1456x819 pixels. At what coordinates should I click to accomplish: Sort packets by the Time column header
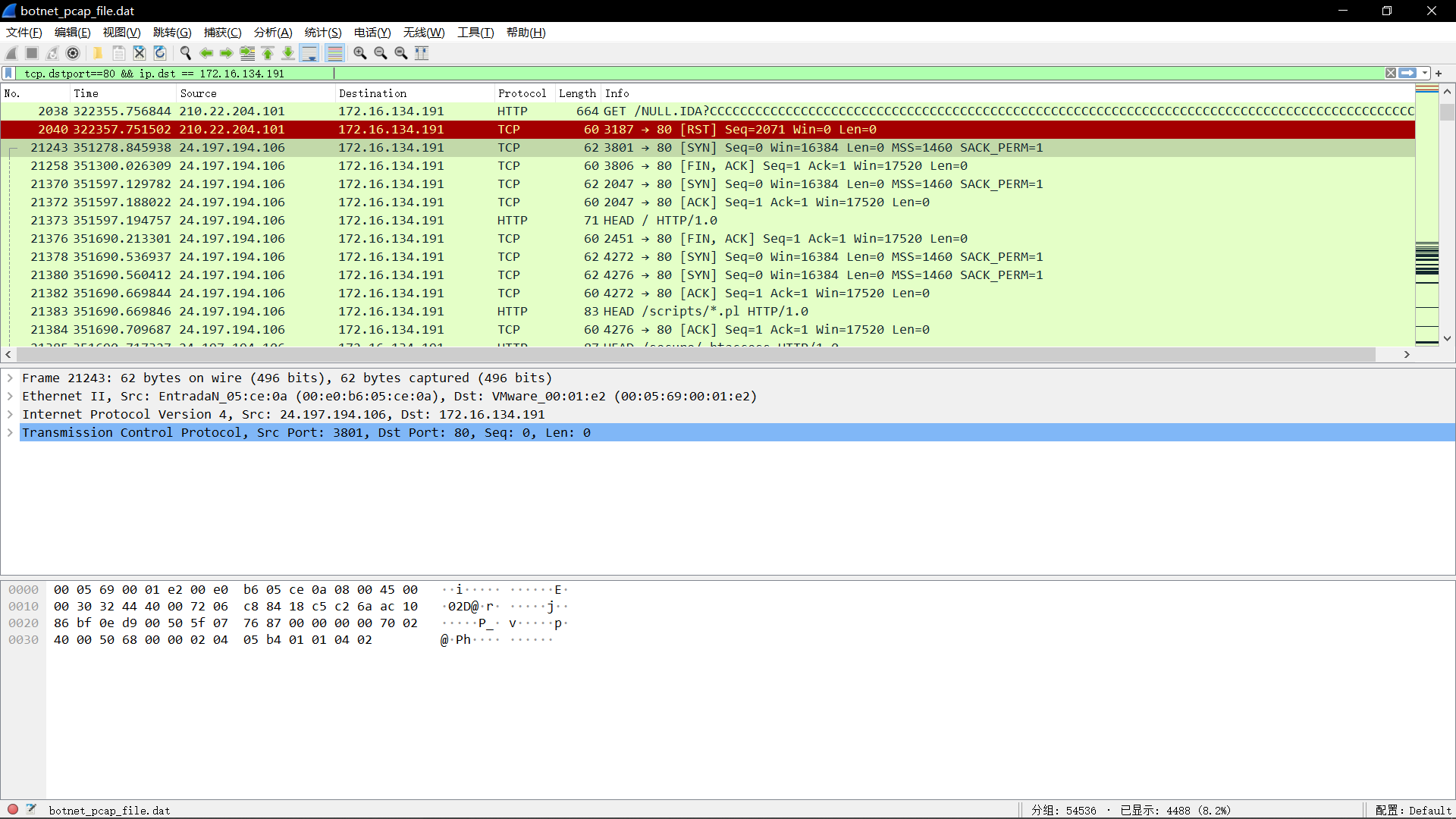pos(124,93)
